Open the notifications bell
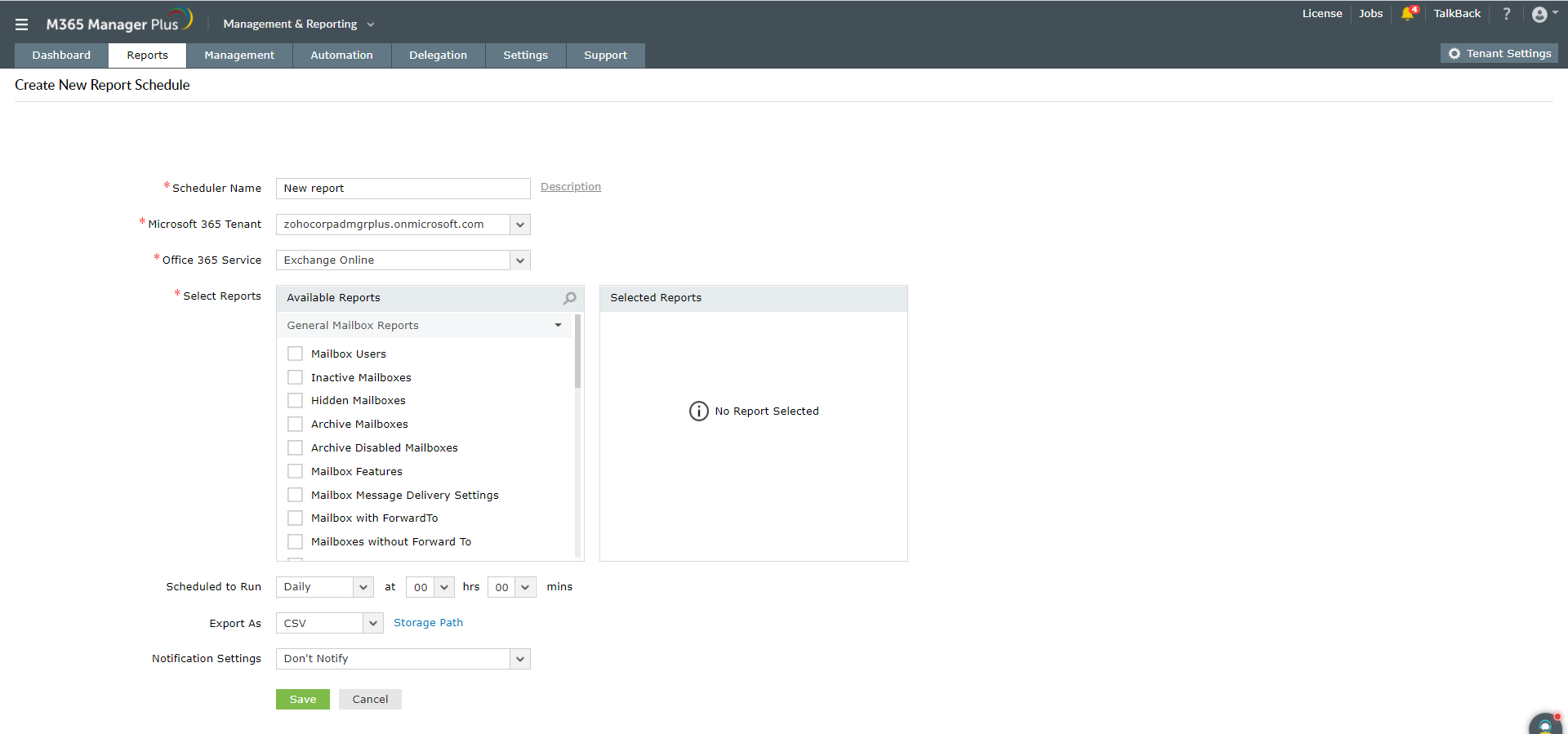The width and height of the screenshot is (1568, 734). (x=1407, y=14)
